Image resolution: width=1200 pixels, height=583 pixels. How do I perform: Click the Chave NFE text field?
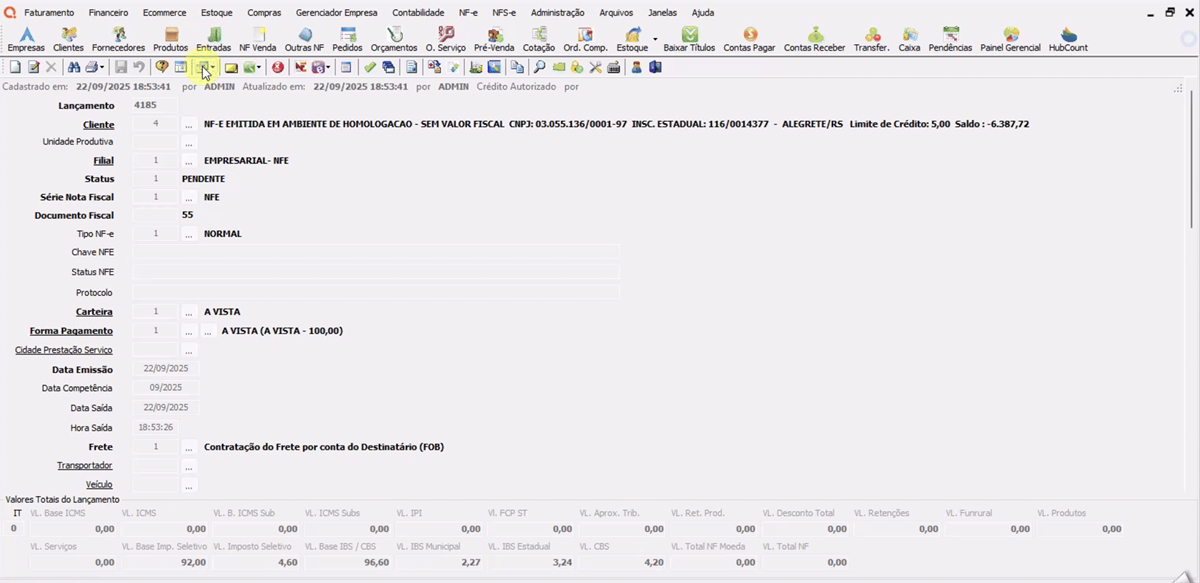[x=376, y=252]
